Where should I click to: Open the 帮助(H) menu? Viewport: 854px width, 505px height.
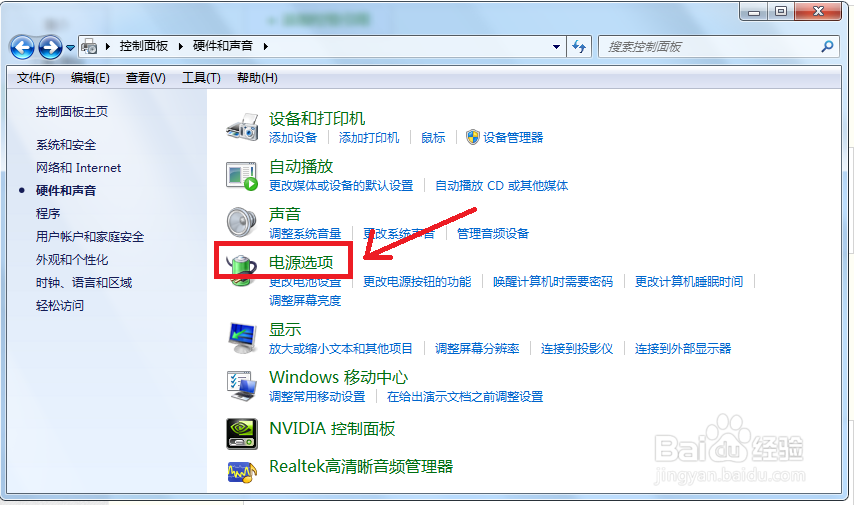[257, 78]
